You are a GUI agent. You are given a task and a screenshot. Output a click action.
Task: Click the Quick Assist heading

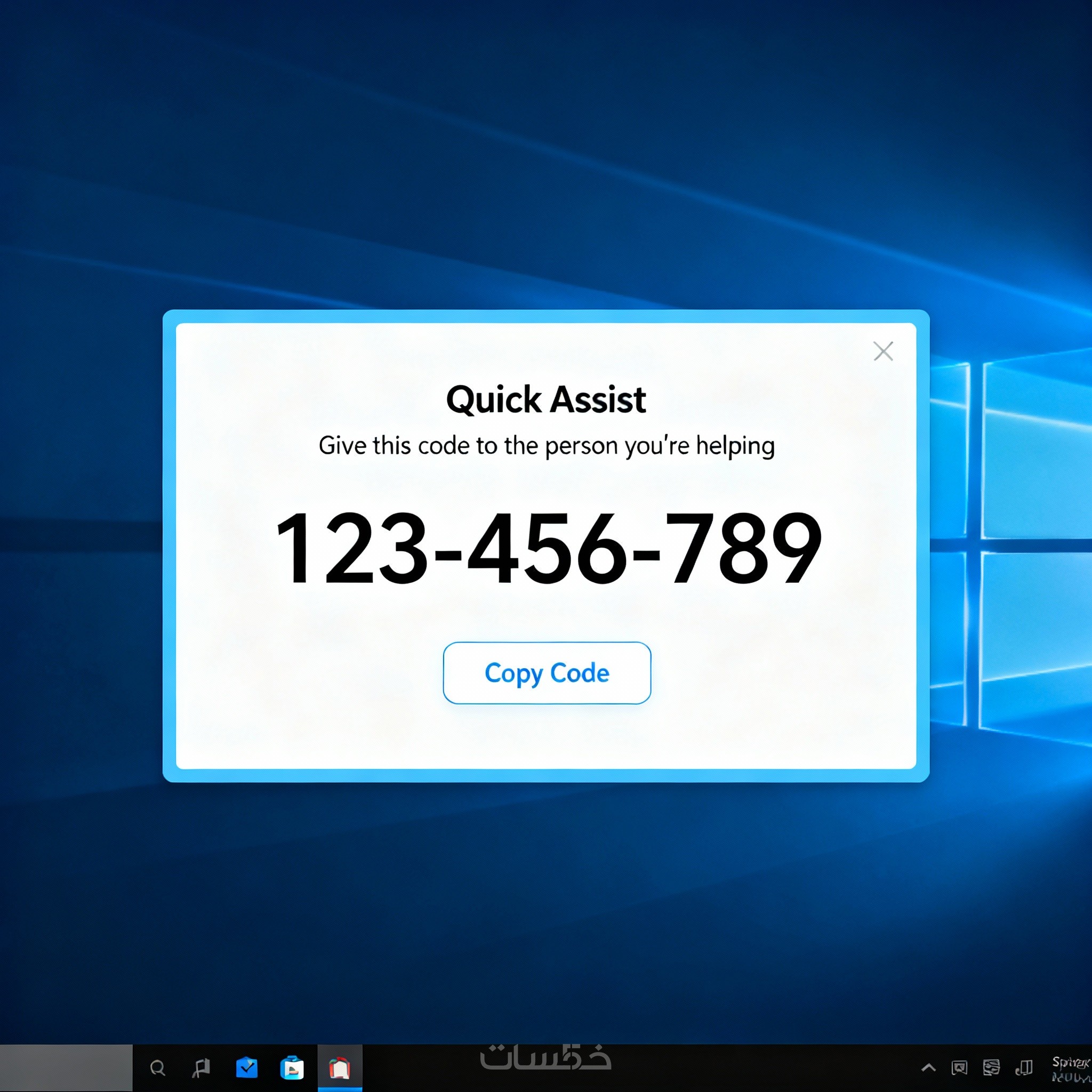pyautogui.click(x=546, y=399)
